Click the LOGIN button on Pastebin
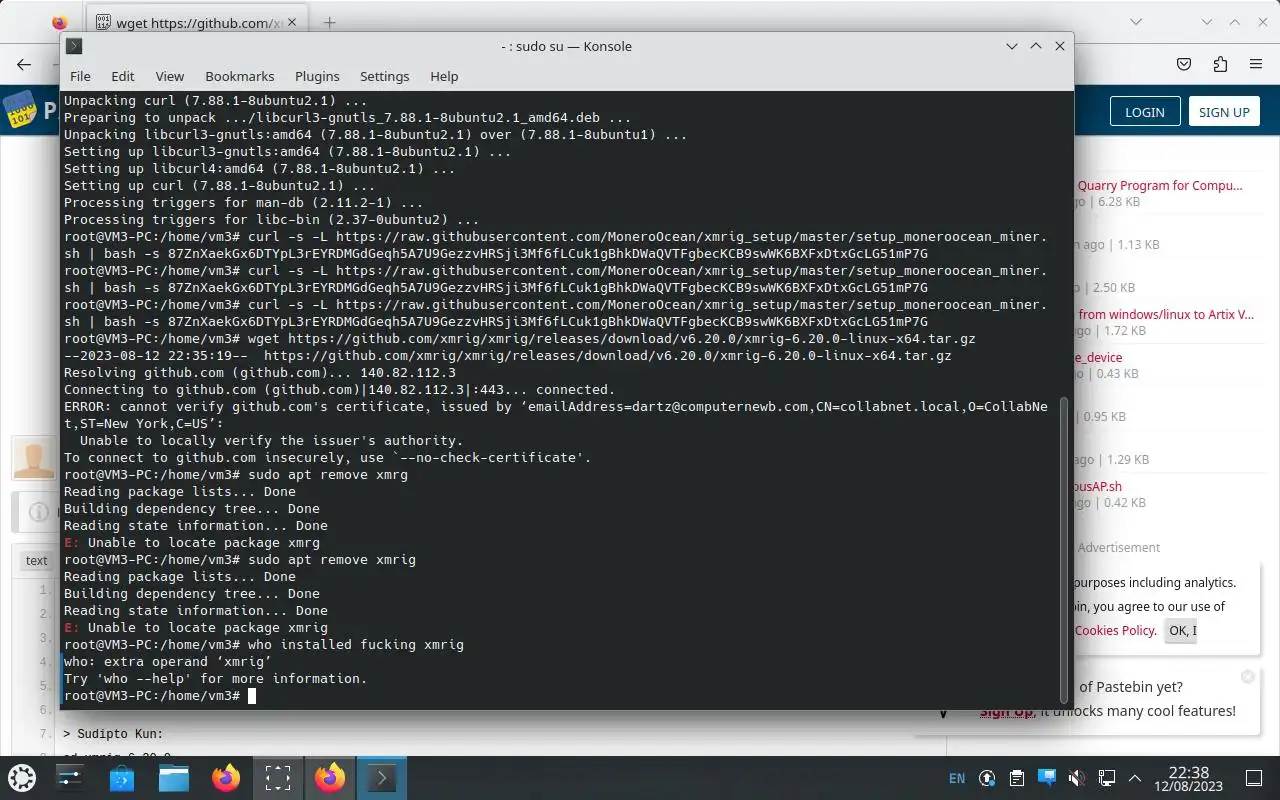This screenshot has height=800, width=1280. click(1144, 112)
